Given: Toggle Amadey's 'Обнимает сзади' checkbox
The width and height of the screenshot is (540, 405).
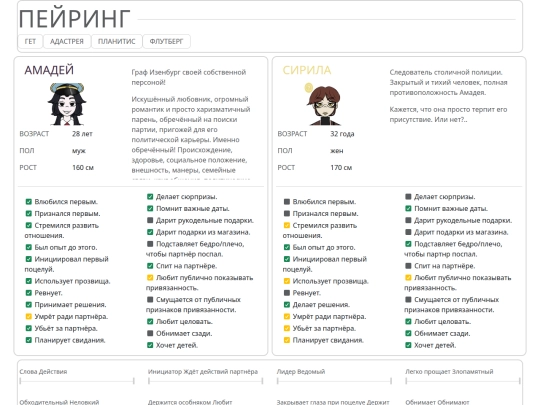Looking at the screenshot, I should 150,333.
